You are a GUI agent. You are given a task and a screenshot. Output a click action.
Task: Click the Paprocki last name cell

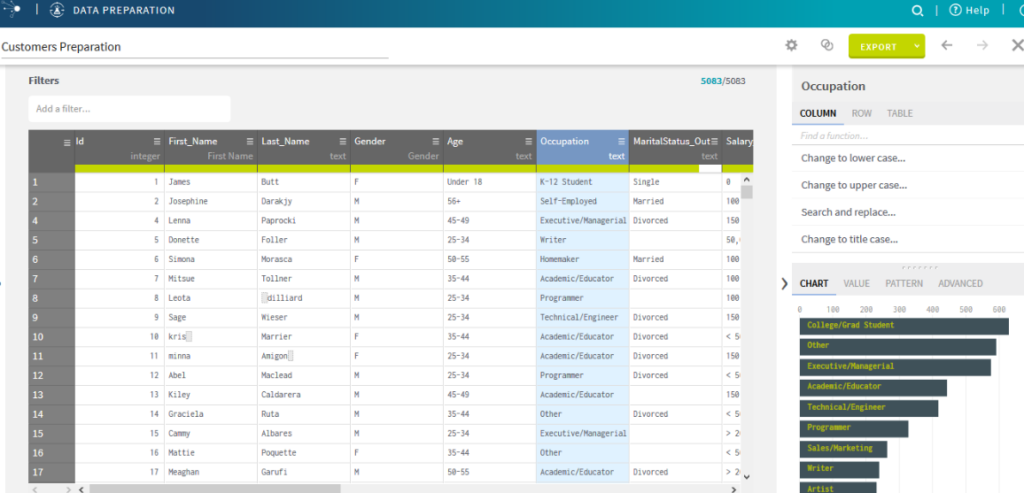(x=304, y=221)
